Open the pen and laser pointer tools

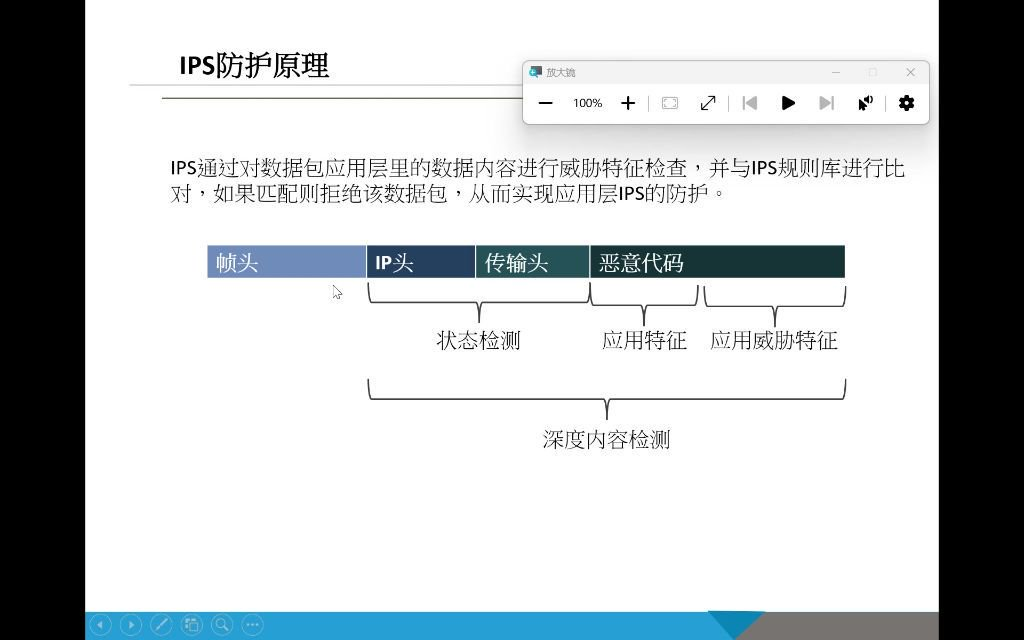161,625
